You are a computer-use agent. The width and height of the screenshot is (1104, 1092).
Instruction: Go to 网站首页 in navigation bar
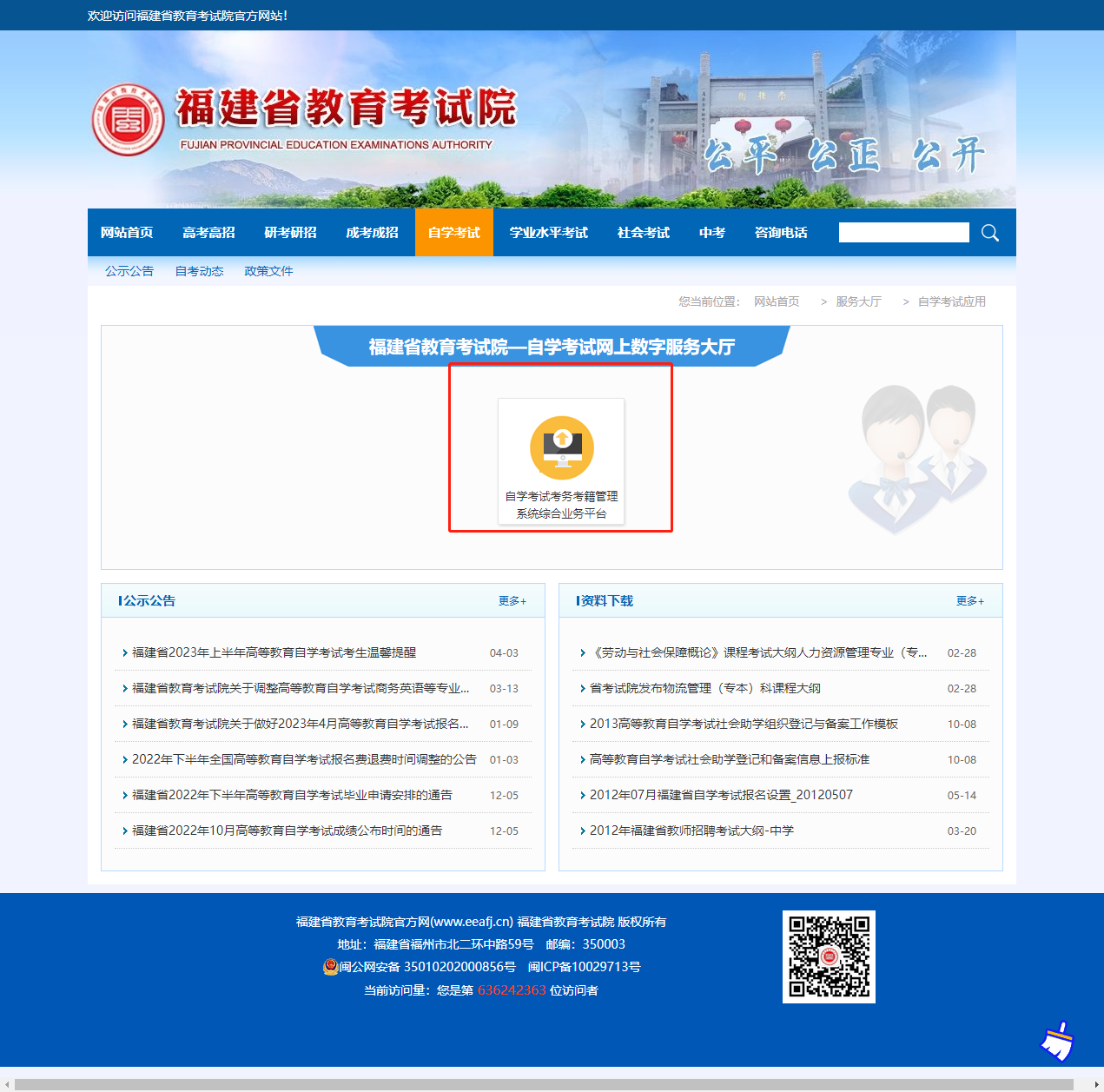point(127,233)
